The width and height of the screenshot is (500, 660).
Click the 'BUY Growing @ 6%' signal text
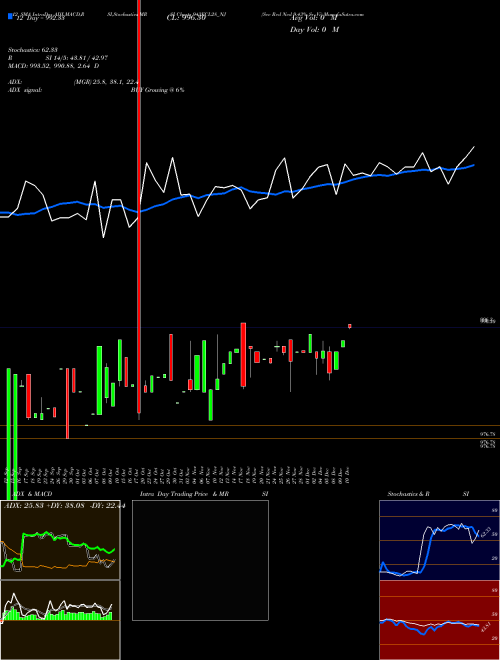(x=157, y=90)
